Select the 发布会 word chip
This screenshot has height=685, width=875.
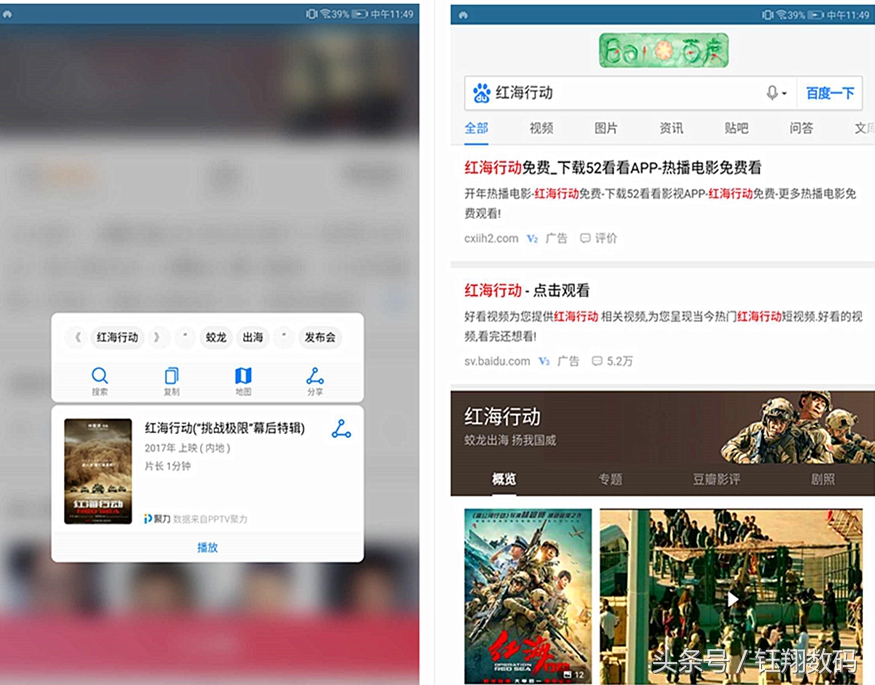pyautogui.click(x=320, y=337)
